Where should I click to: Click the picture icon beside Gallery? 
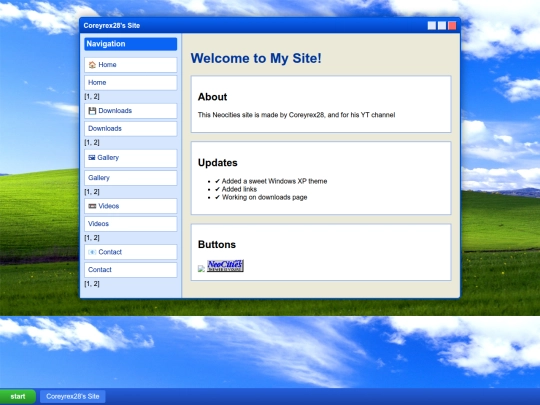(x=92, y=157)
